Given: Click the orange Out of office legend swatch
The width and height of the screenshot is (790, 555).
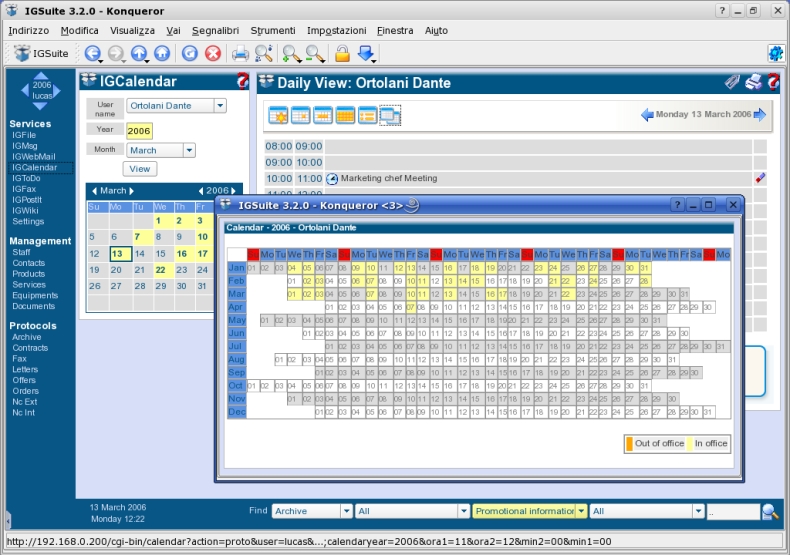Looking at the screenshot, I should point(629,444).
